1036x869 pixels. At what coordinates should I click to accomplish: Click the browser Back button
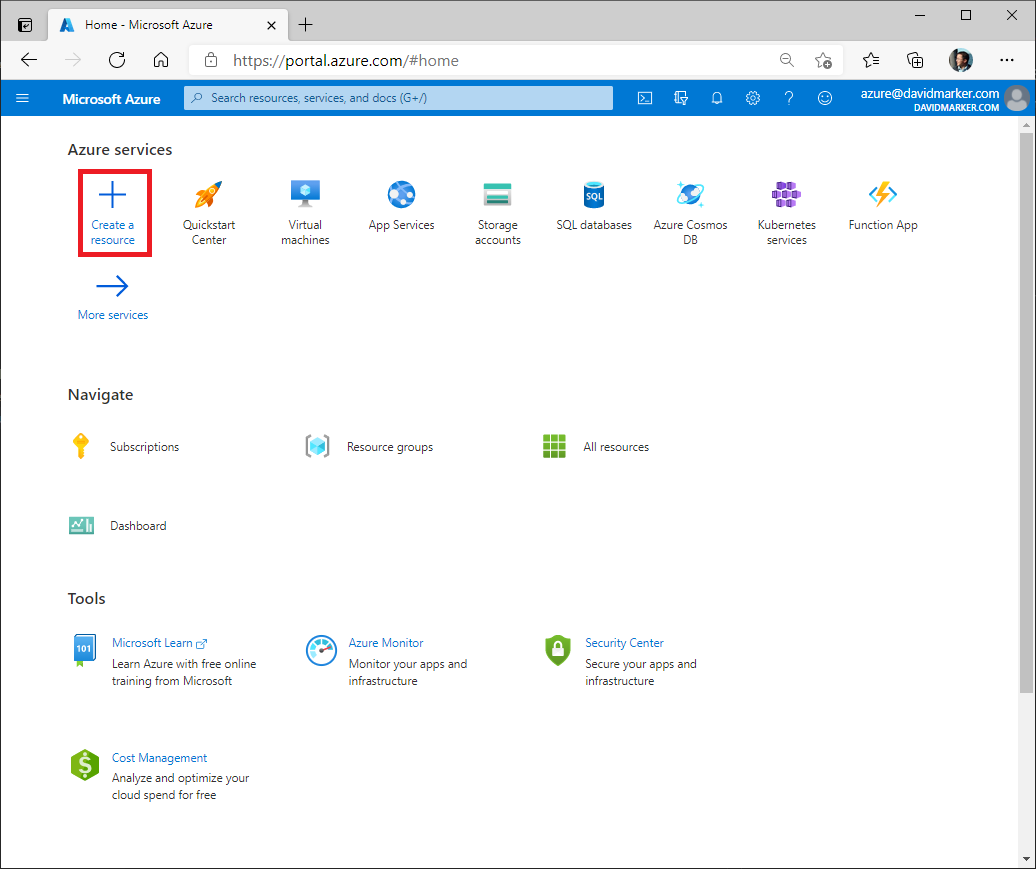tap(29, 60)
